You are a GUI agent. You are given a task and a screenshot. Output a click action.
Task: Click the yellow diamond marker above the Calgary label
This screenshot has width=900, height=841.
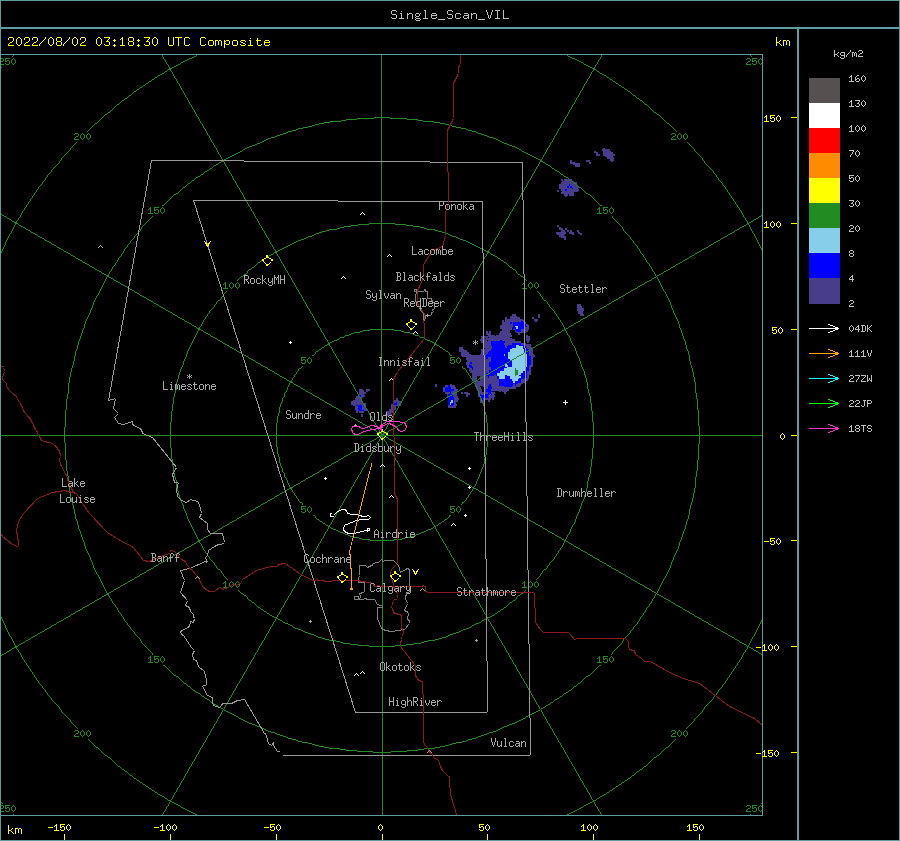click(395, 576)
